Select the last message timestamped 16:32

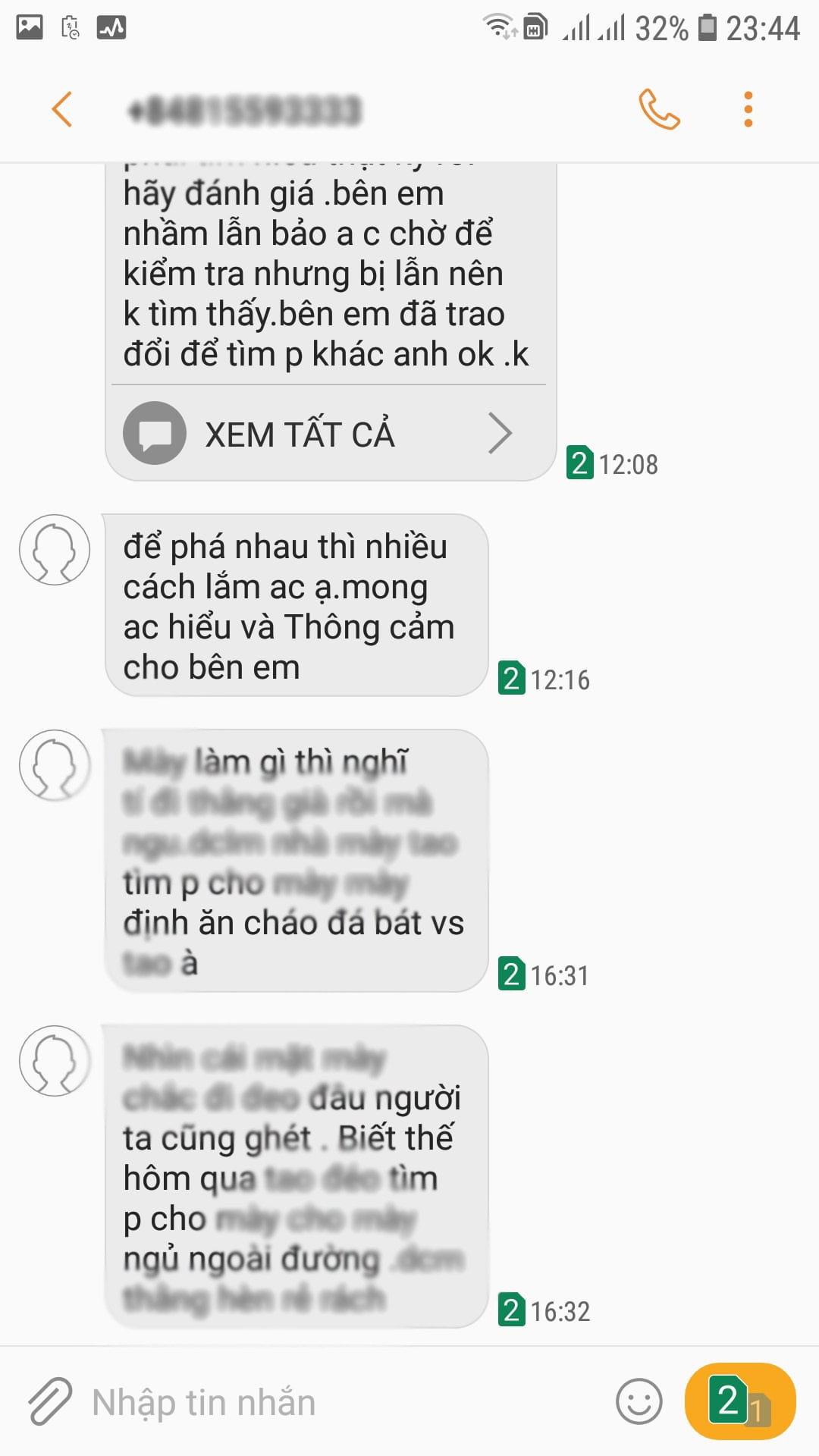coord(297,1176)
